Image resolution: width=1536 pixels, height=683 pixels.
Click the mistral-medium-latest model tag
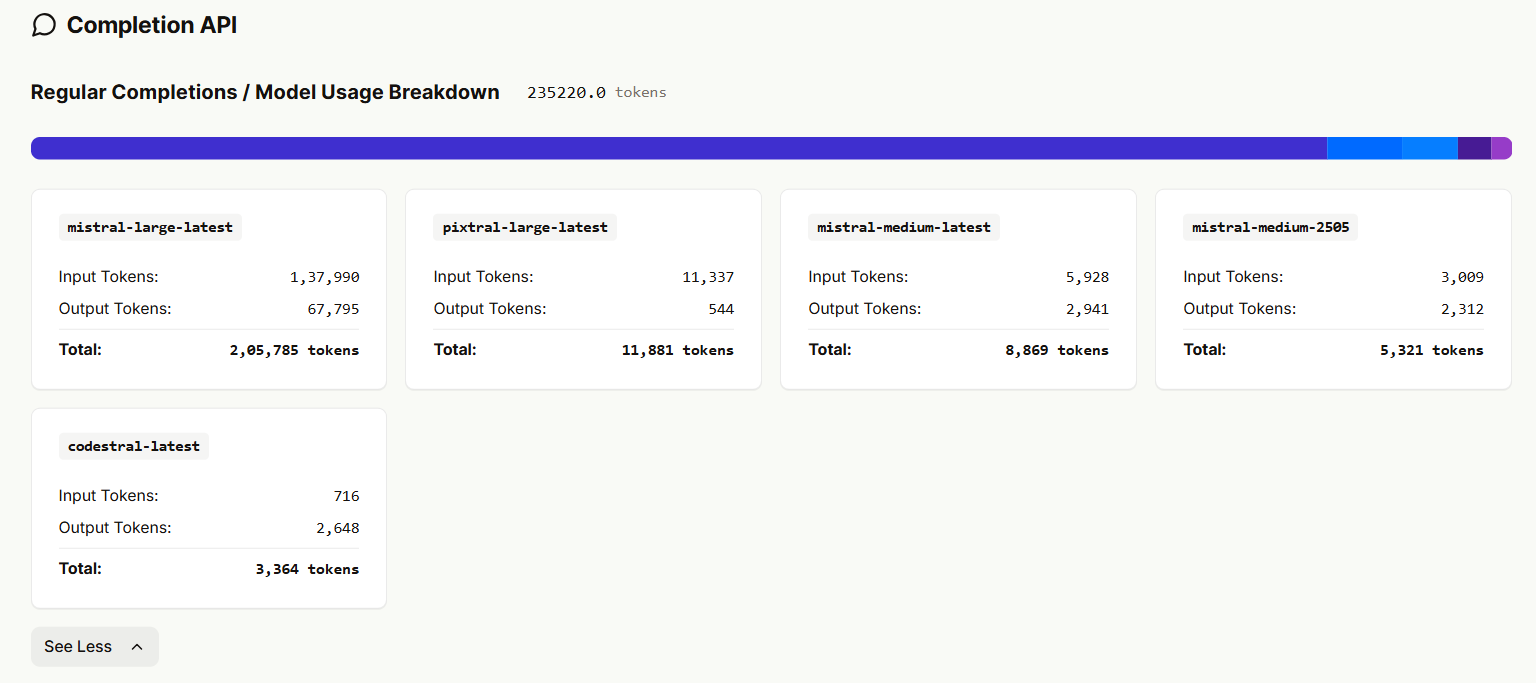click(904, 227)
